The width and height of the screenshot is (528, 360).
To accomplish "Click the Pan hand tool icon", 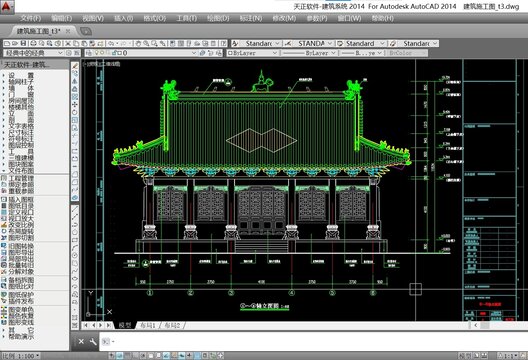I will pos(138,43).
